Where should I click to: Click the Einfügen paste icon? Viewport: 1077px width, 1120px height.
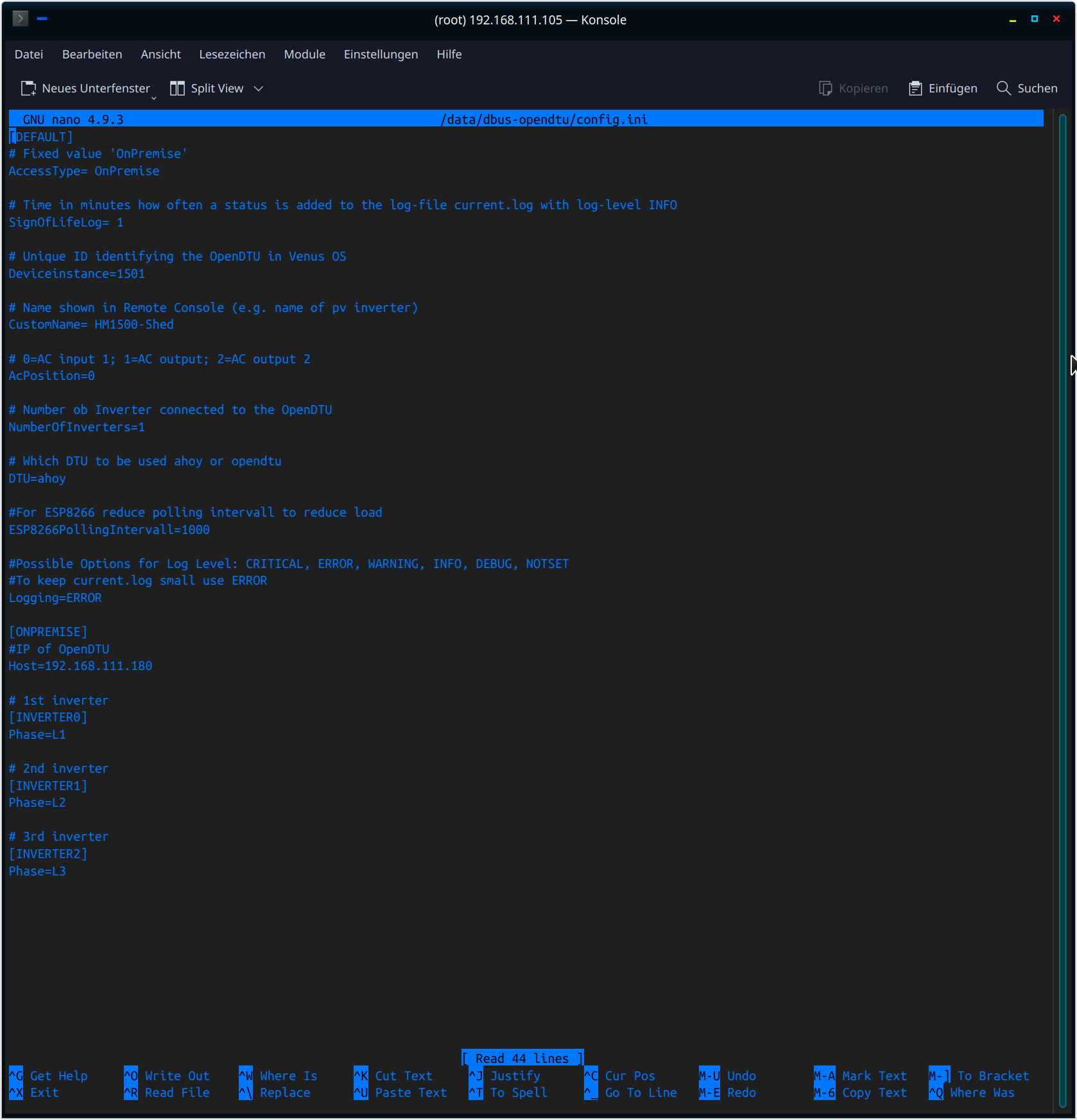(914, 88)
